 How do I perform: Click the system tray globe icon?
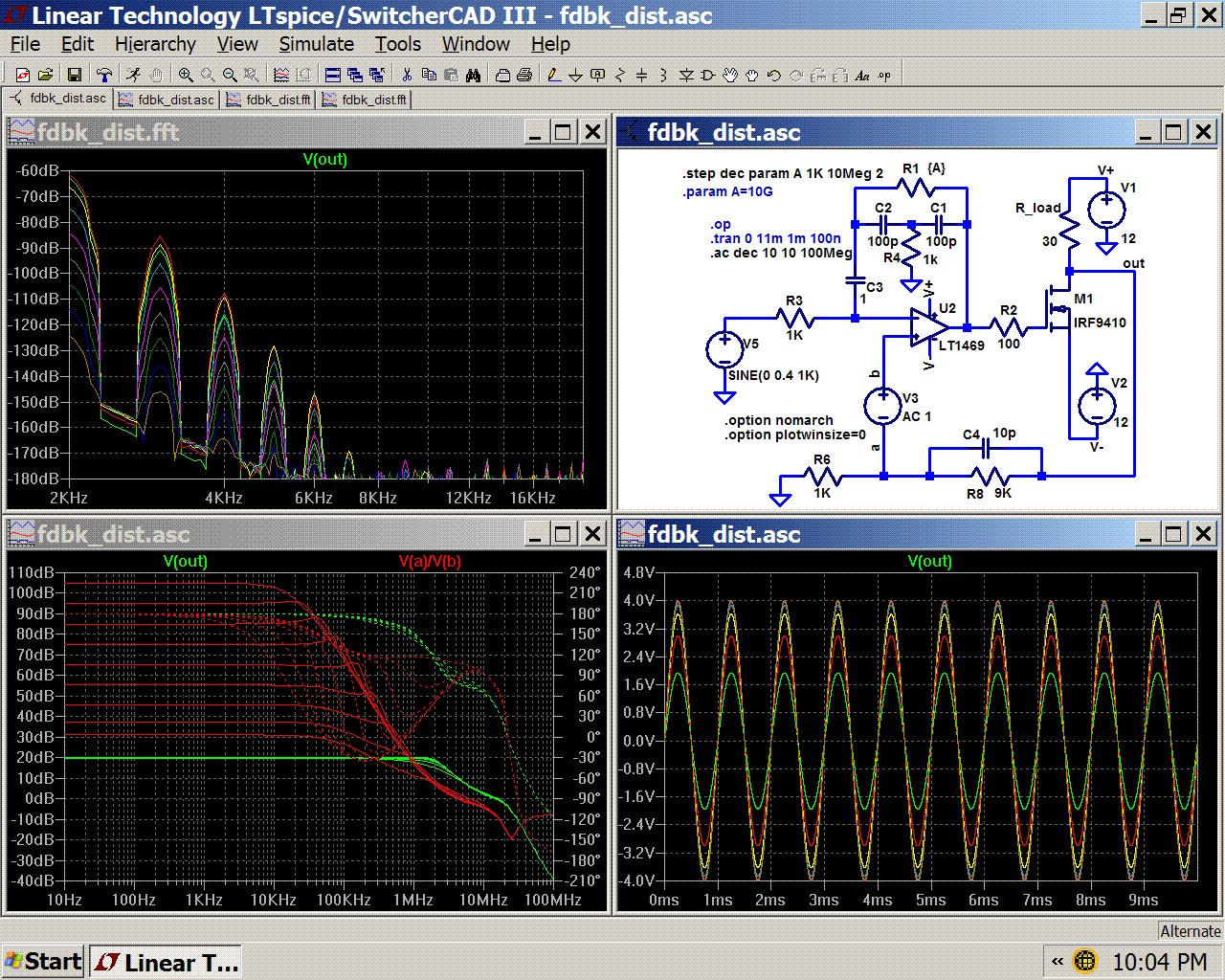click(x=1084, y=962)
